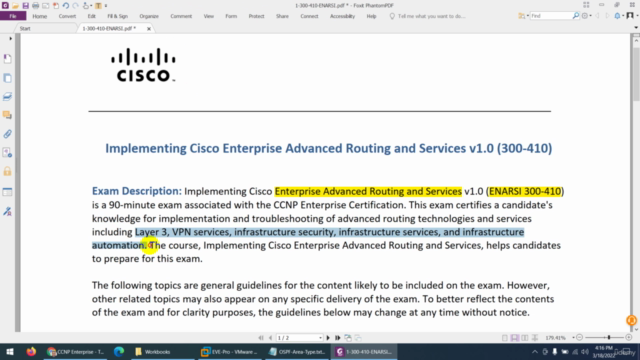This screenshot has width=640, height=360.
Task: Open the search options gear dropdown
Action: pos(587,16)
